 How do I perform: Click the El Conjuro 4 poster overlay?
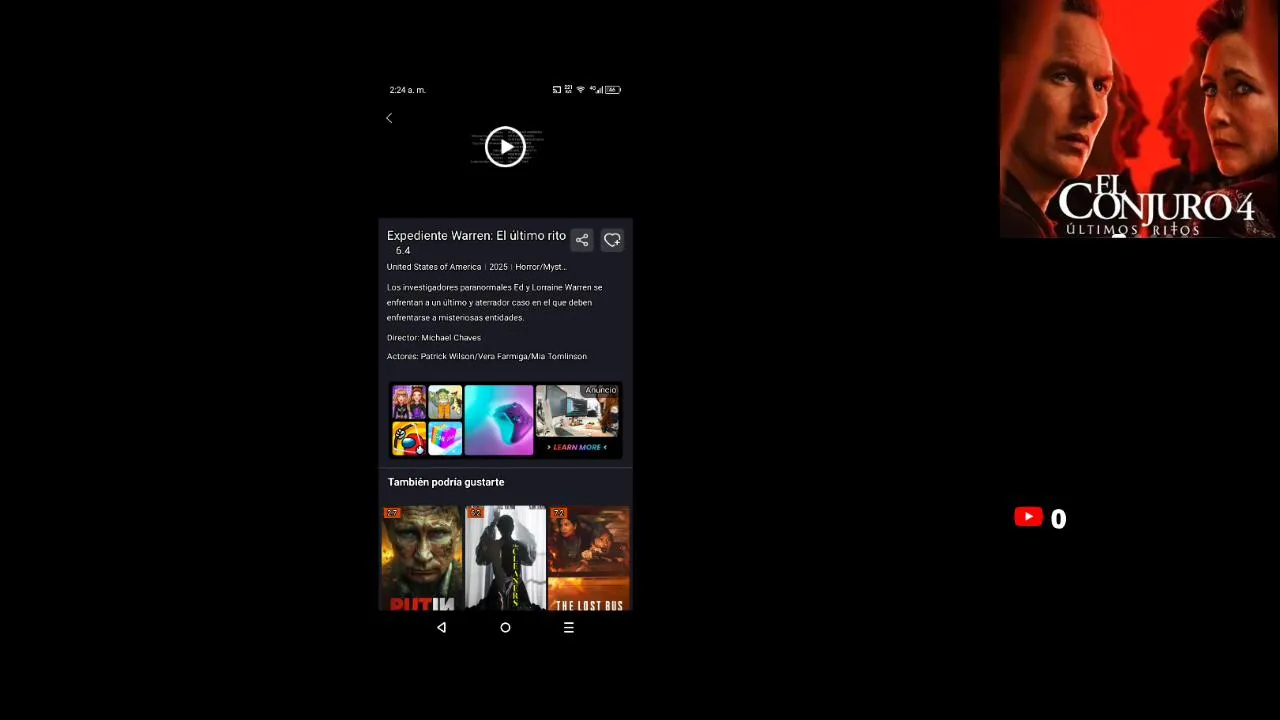1139,119
